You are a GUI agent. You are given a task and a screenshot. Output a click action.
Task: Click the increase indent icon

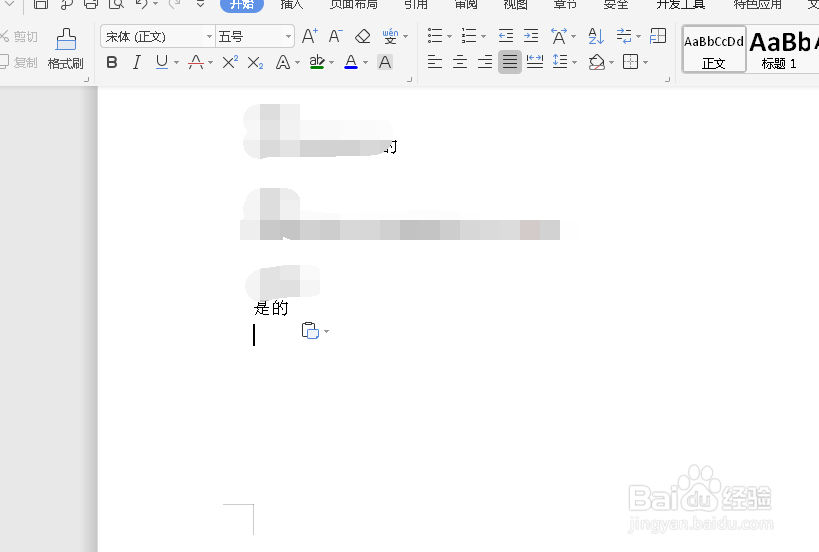pyautogui.click(x=531, y=36)
